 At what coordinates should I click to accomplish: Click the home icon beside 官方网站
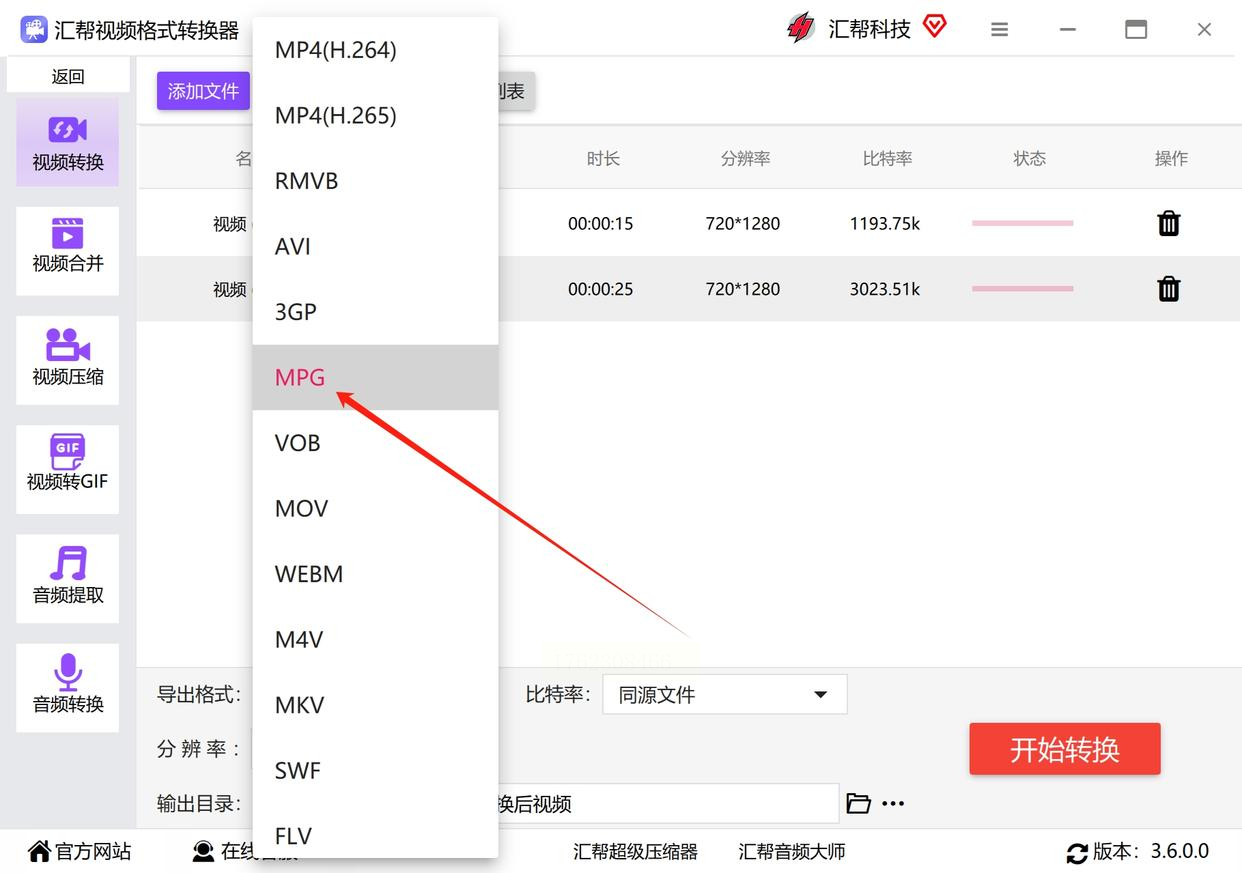coord(39,851)
